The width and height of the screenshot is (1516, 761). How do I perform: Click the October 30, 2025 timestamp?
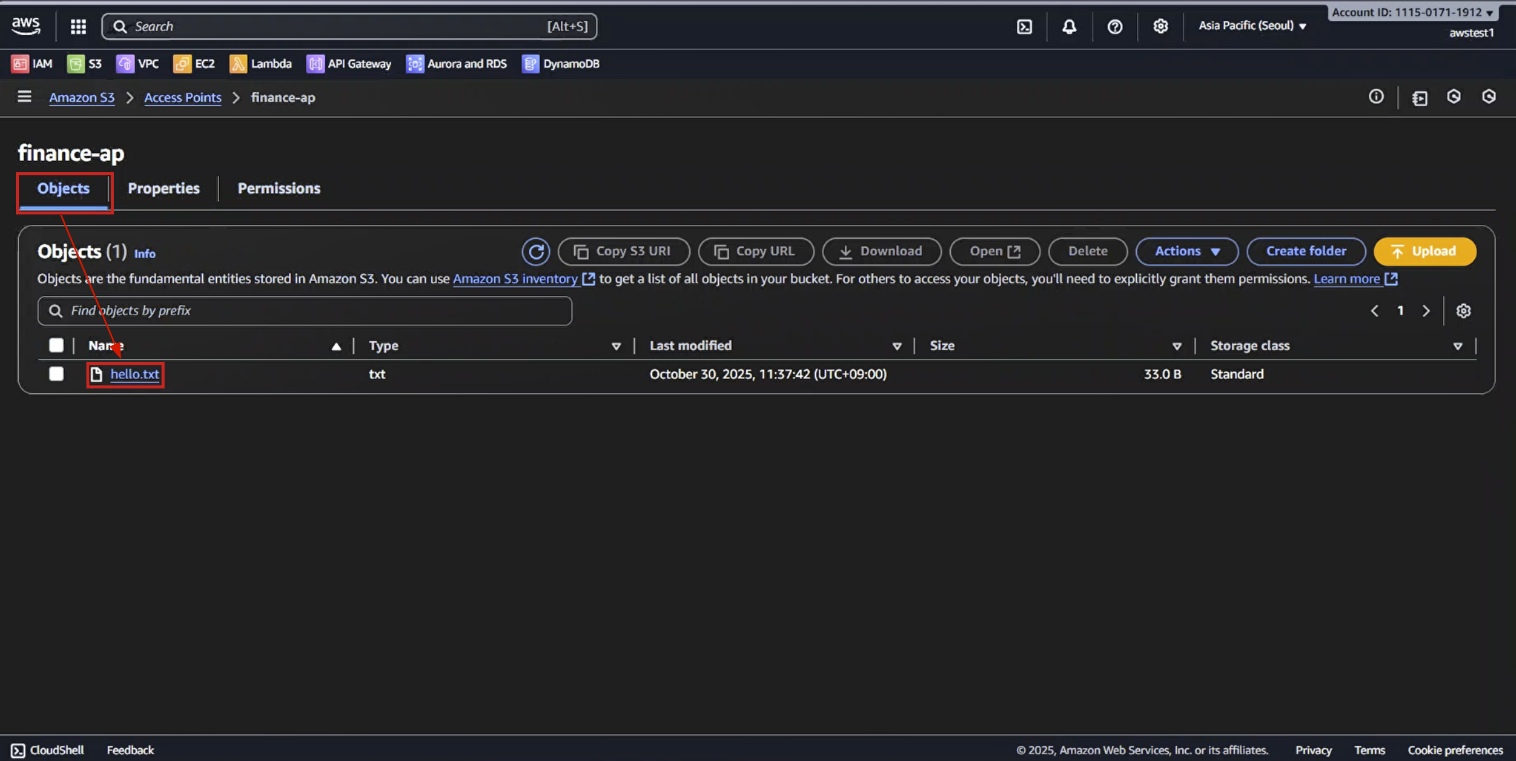tap(768, 374)
